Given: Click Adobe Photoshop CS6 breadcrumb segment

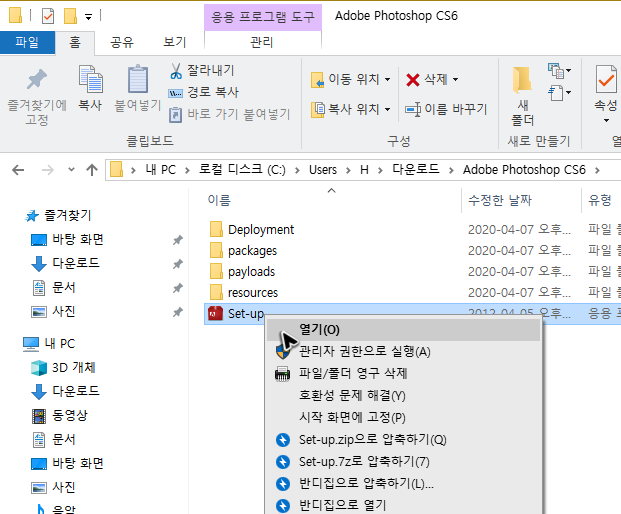Looking at the screenshot, I should pyautogui.click(x=524, y=169).
